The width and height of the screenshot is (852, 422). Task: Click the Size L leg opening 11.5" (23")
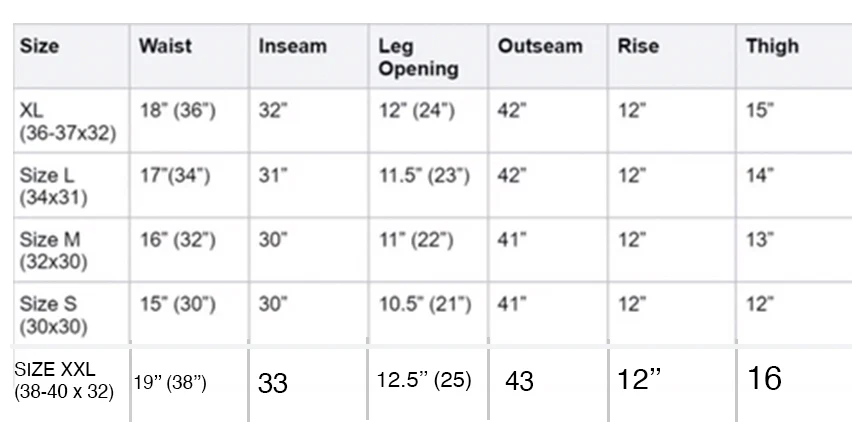click(424, 175)
